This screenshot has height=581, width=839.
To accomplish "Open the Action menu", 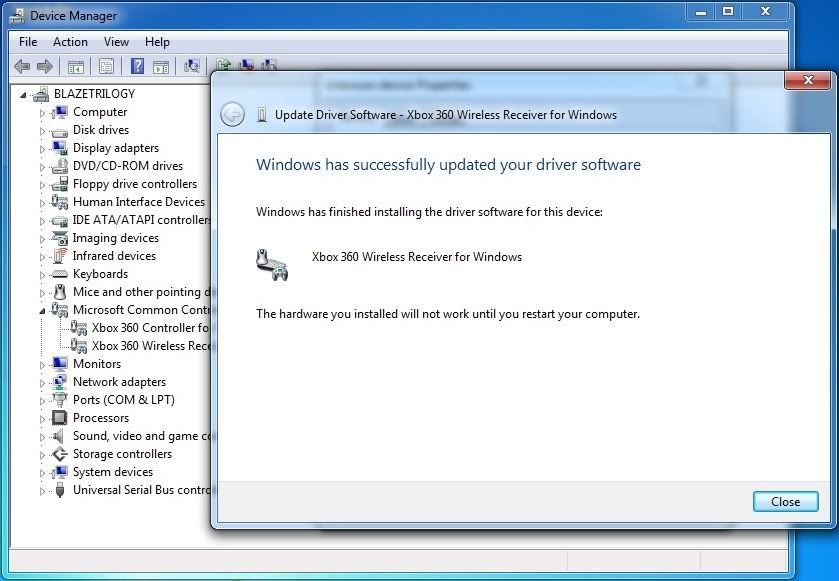I will 70,42.
